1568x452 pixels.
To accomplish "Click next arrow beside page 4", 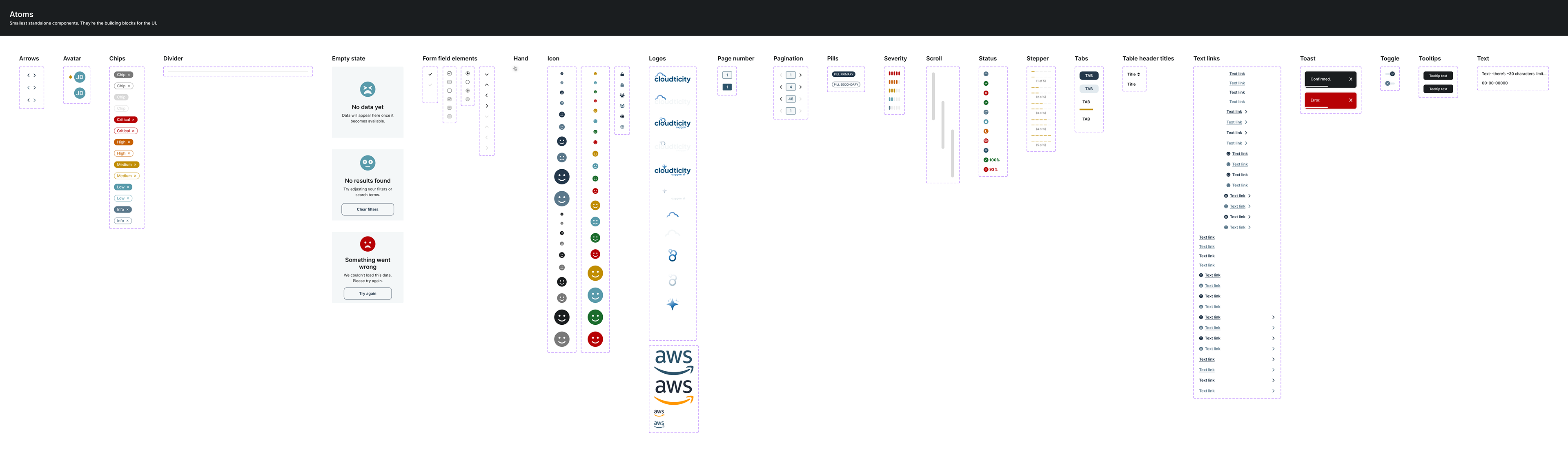I will (x=800, y=87).
